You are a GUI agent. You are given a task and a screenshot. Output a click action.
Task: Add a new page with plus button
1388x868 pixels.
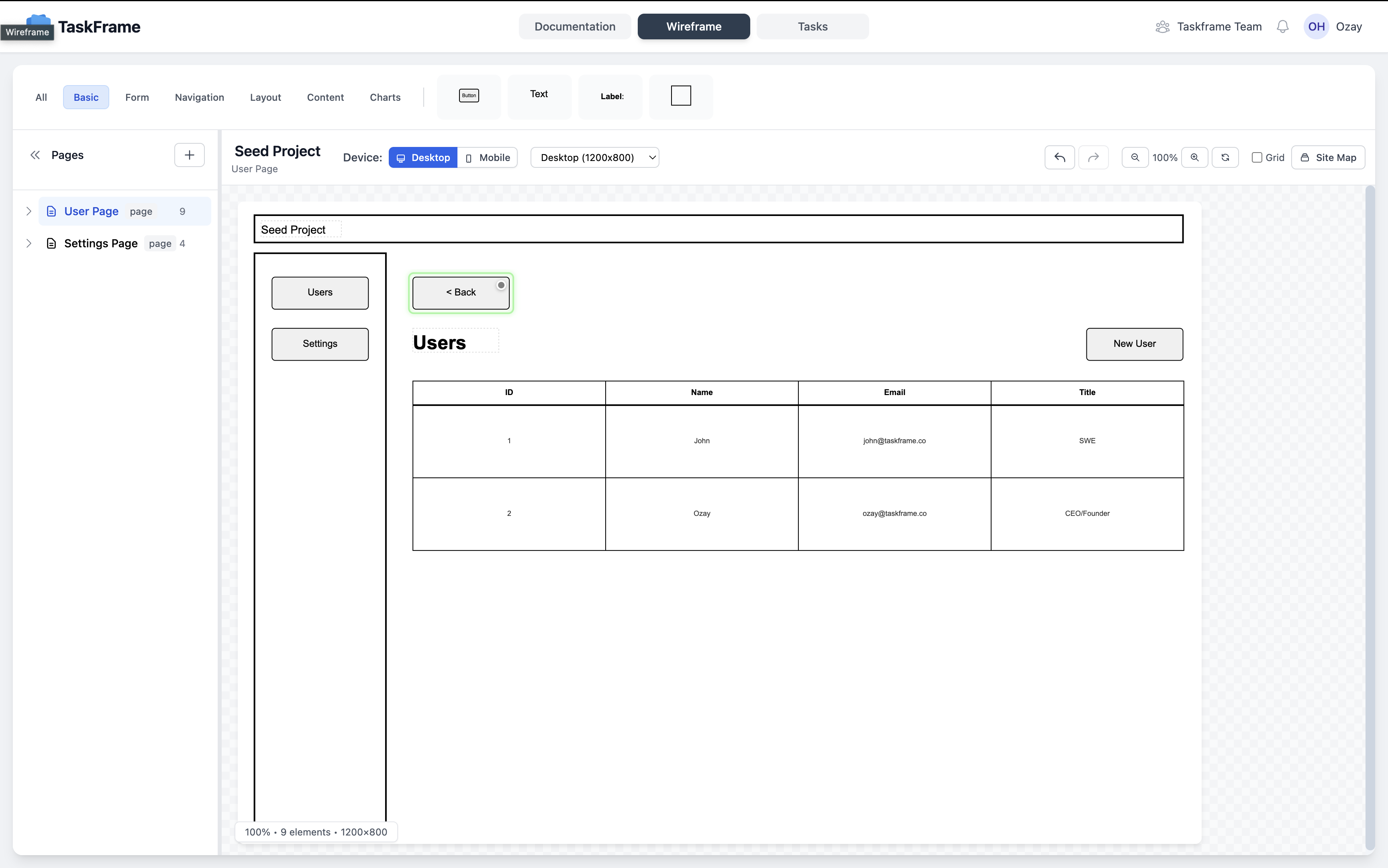pyautogui.click(x=190, y=155)
